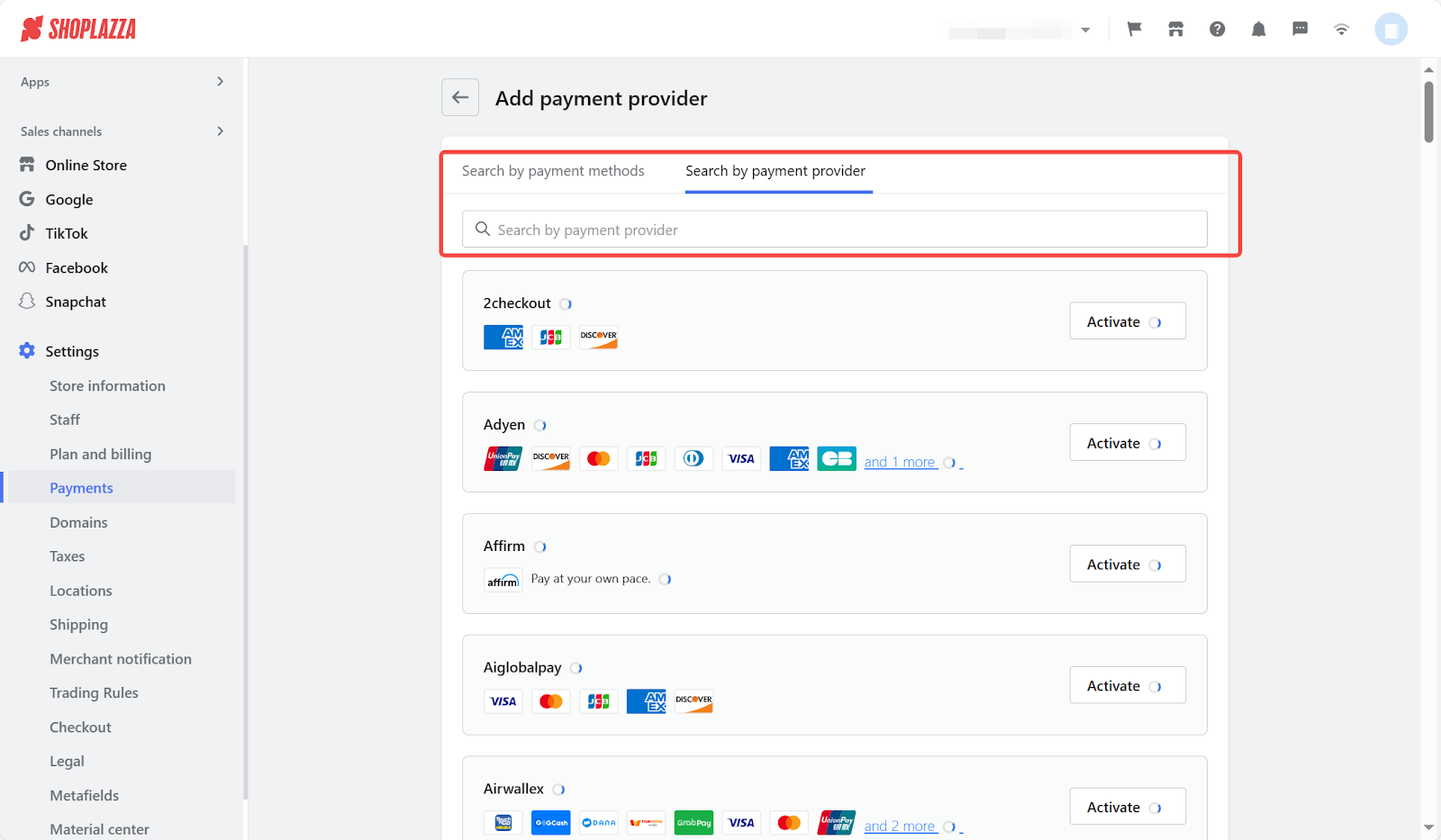Click Adyen's Mastercard icon
1441x840 pixels.
pyautogui.click(x=599, y=459)
